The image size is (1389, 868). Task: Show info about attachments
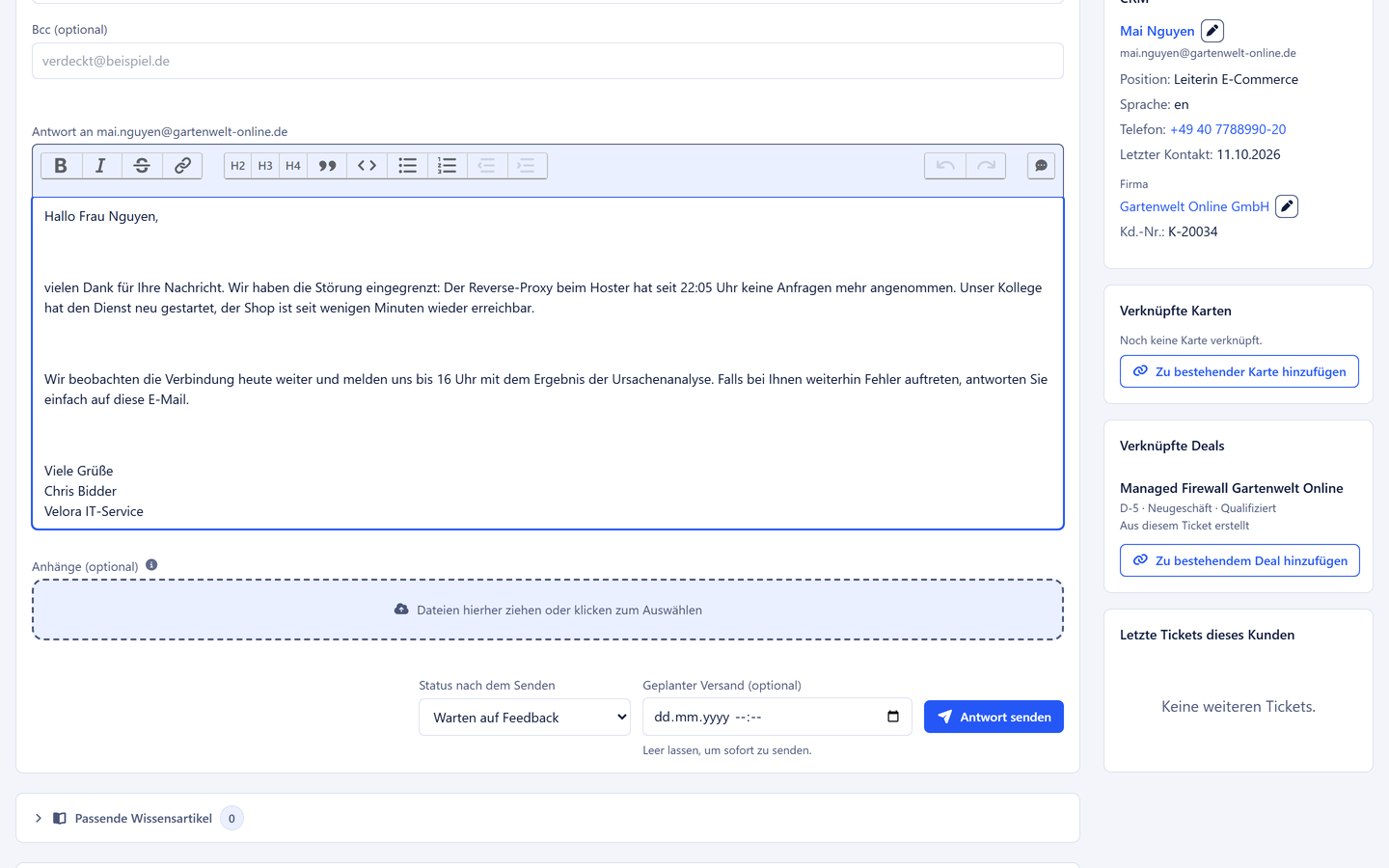click(x=151, y=565)
